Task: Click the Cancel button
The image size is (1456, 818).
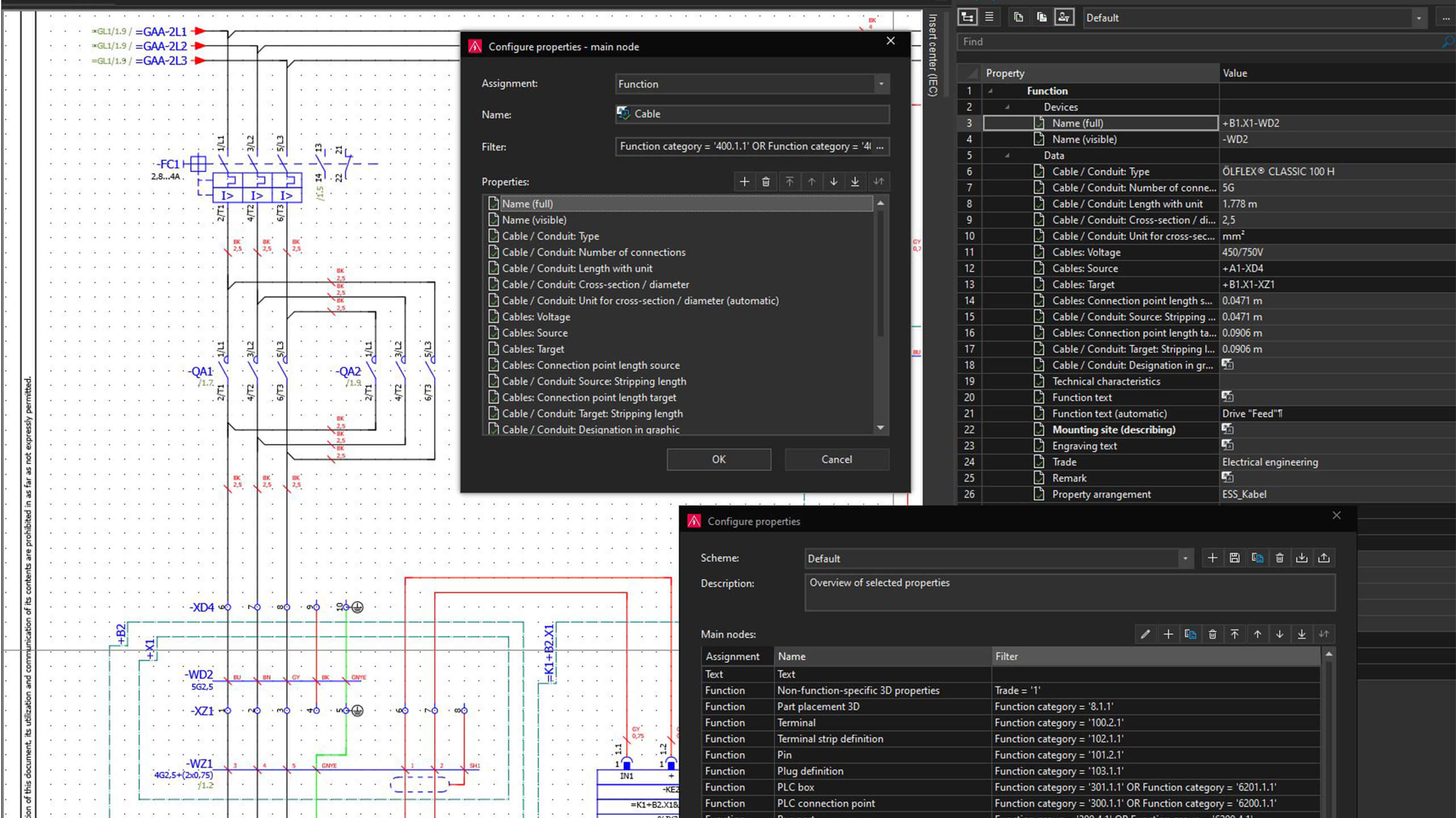Action: point(836,459)
